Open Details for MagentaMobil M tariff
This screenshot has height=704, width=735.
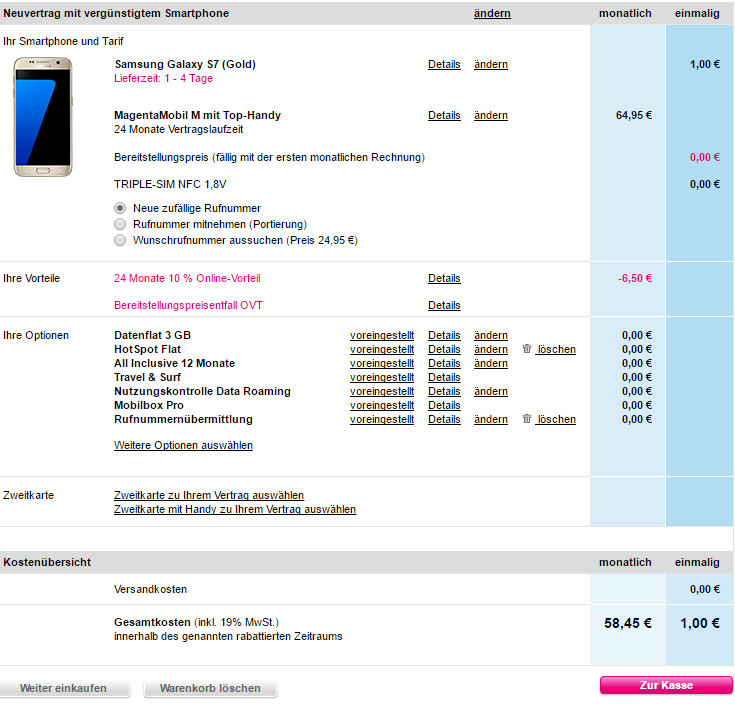pyautogui.click(x=444, y=115)
